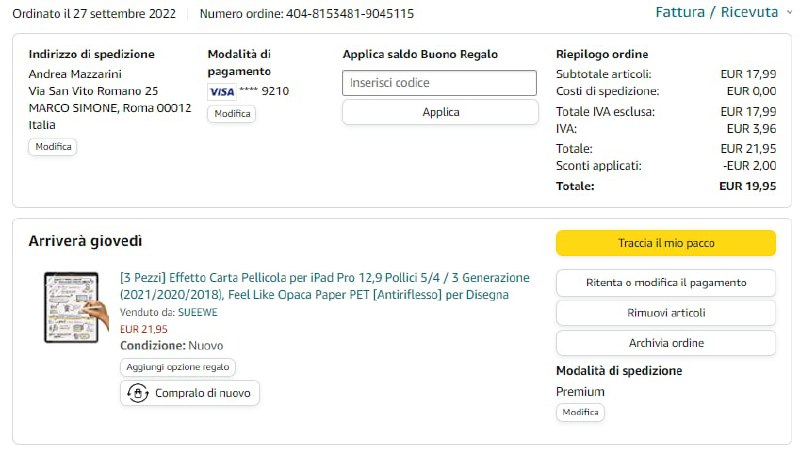Viewport: 800px width, 455px height.
Task: Expand the Fattura / Ricevuta chevron arrow
Action: (787, 12)
